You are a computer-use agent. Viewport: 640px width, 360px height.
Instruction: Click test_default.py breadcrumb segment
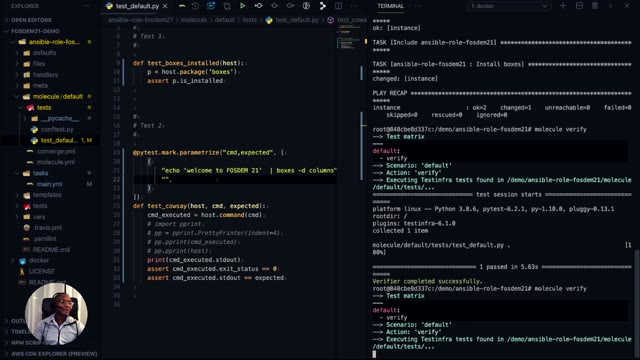[297, 20]
